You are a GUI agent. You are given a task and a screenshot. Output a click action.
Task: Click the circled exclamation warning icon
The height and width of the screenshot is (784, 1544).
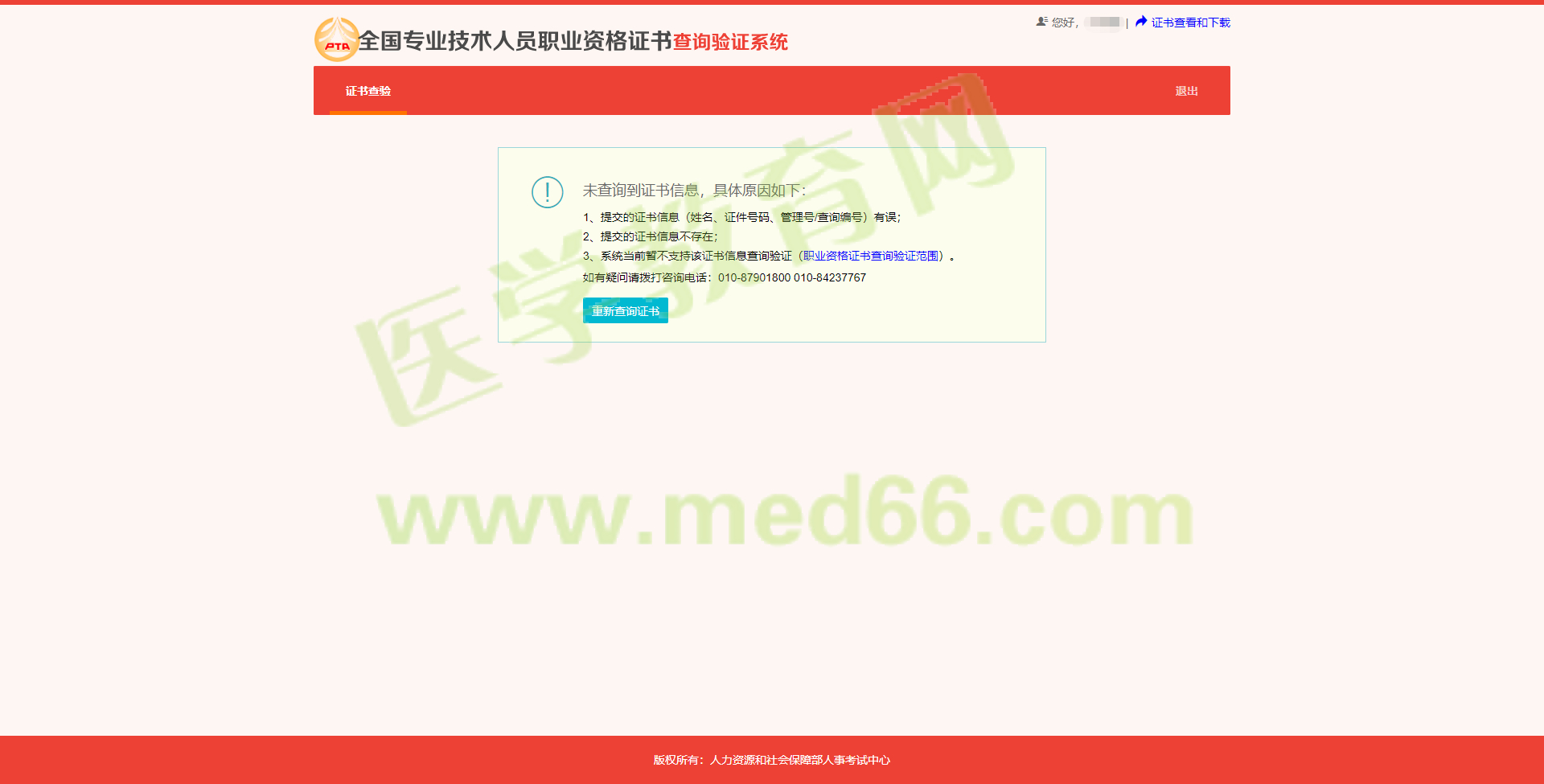547,192
